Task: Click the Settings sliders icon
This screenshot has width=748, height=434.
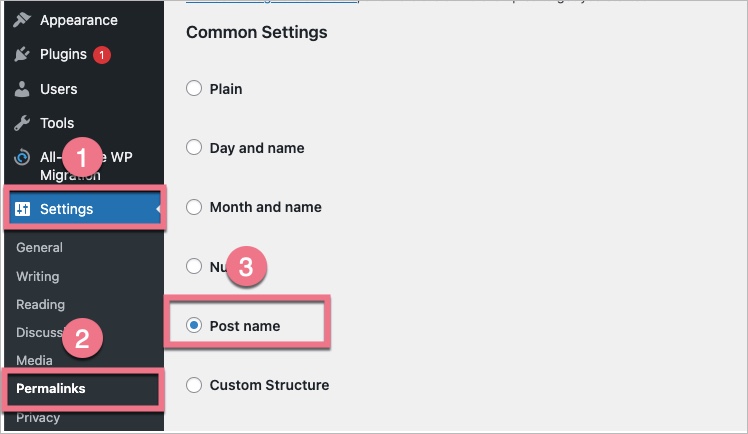Action: [x=23, y=209]
